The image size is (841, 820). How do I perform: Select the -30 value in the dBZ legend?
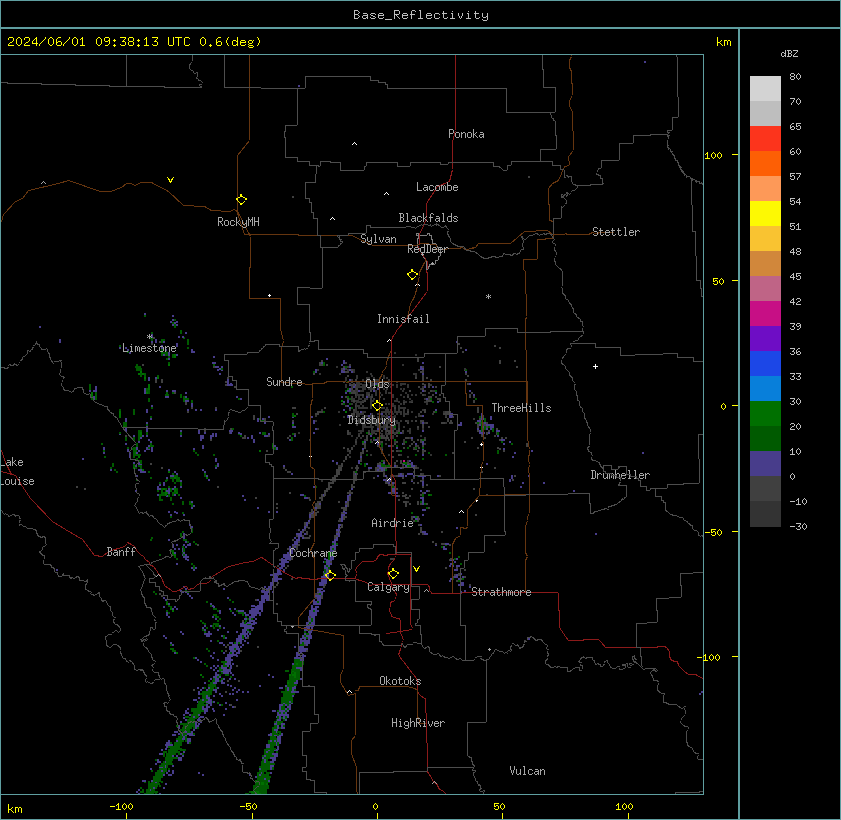click(798, 527)
